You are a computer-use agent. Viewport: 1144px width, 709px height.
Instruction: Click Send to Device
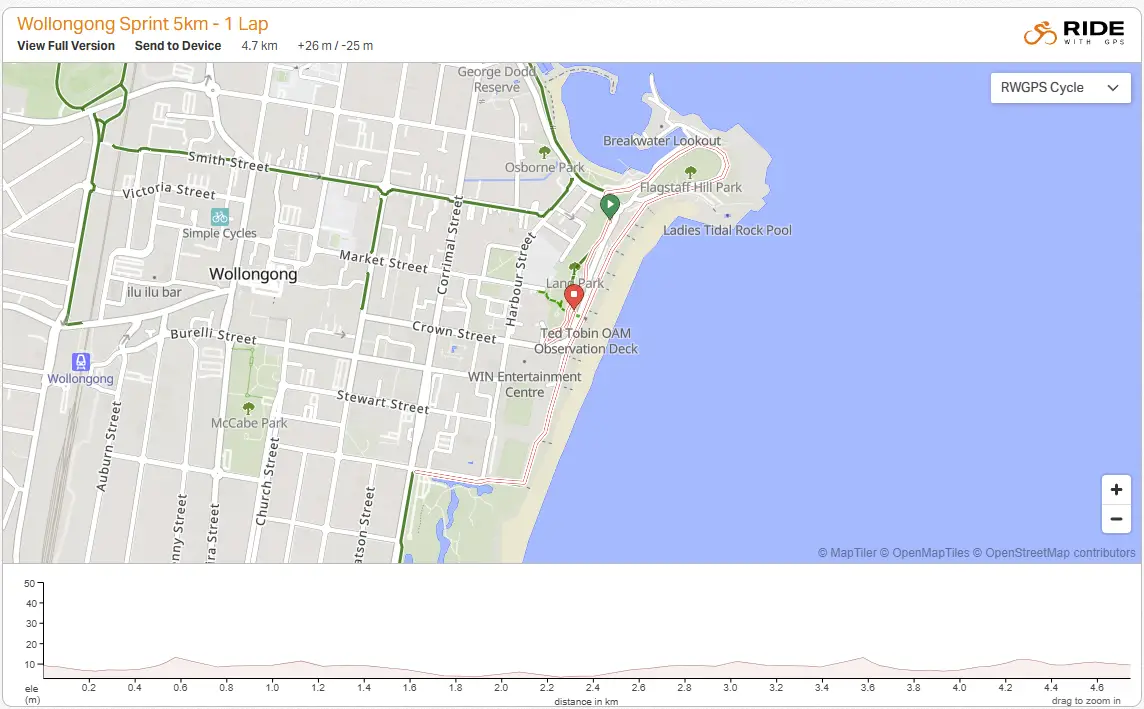point(178,45)
